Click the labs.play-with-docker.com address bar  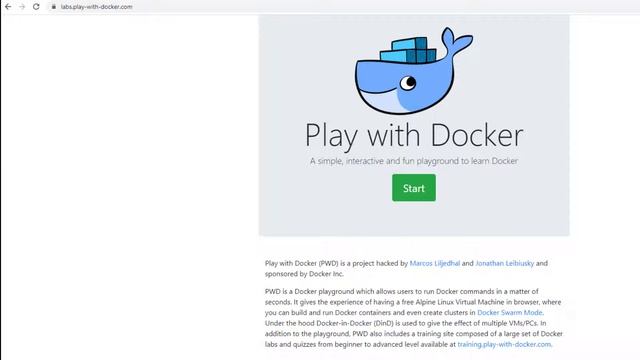(x=96, y=7)
